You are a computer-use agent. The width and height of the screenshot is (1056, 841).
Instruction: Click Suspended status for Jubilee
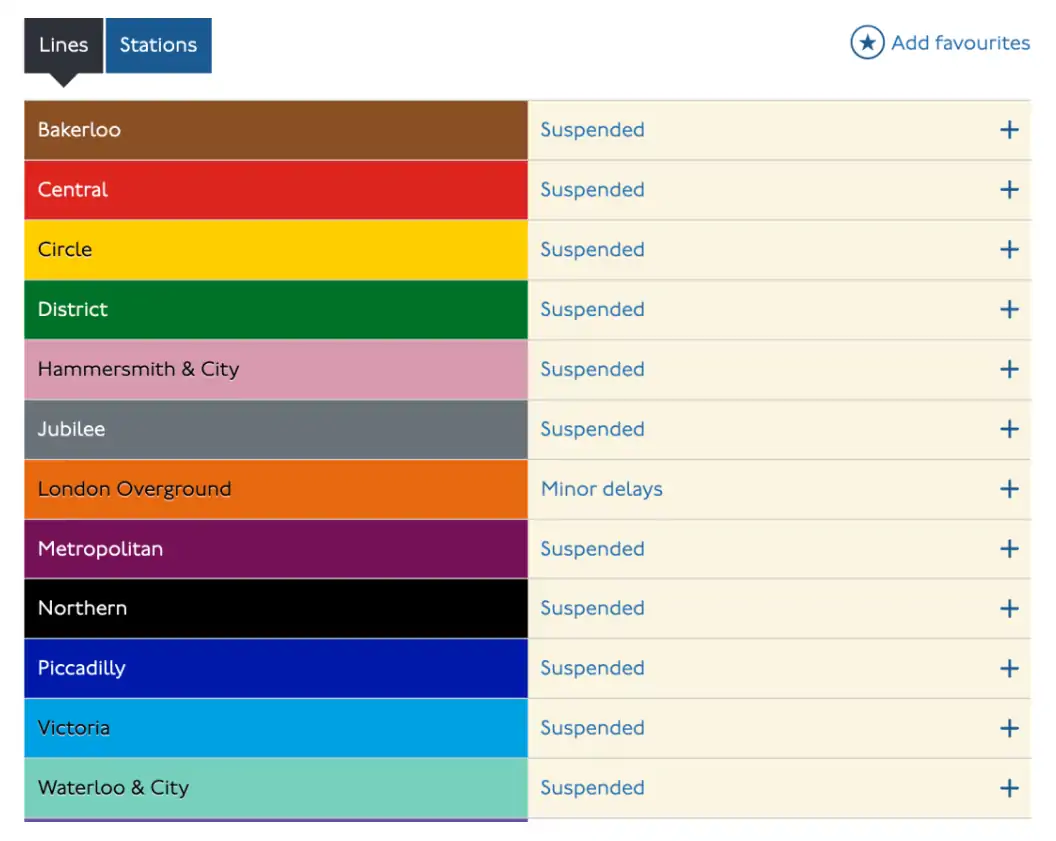(x=592, y=429)
